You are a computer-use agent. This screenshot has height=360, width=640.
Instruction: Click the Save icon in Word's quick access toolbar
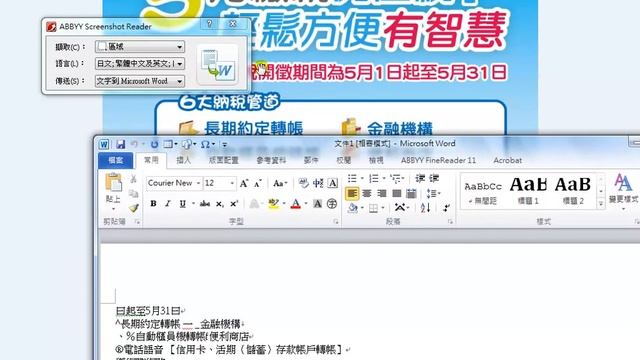point(120,144)
